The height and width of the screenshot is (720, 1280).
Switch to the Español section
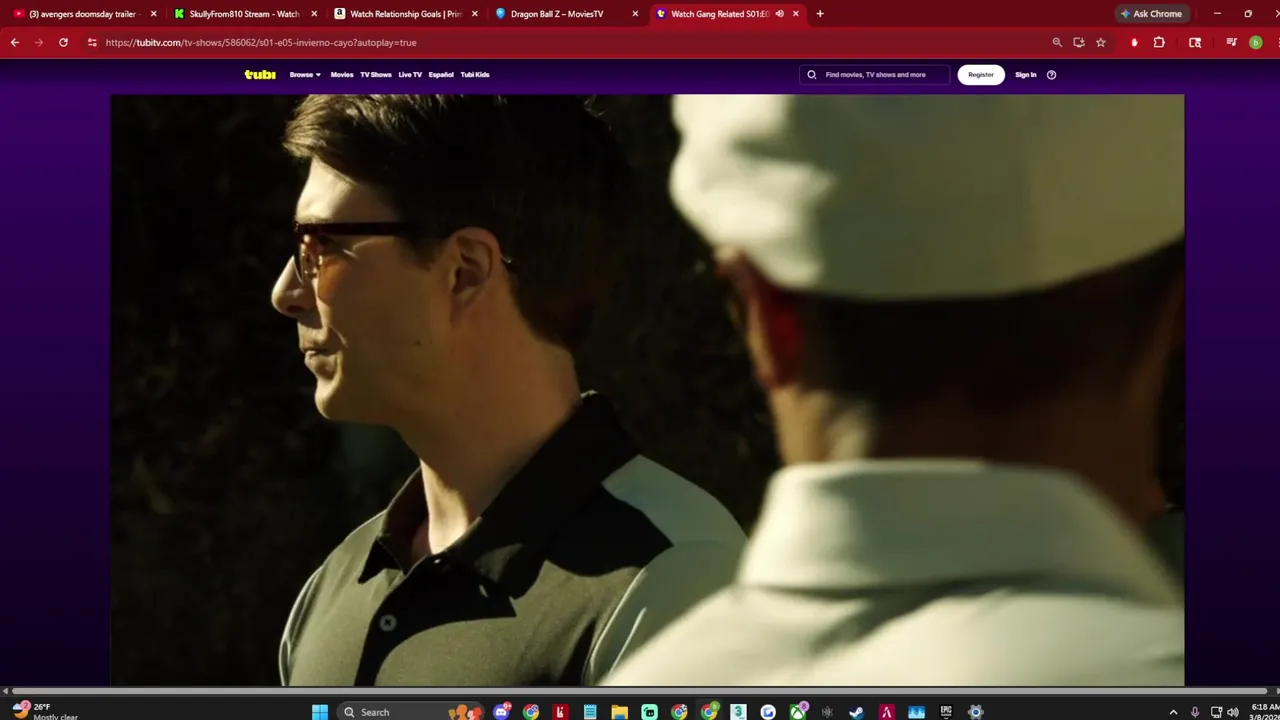click(441, 75)
